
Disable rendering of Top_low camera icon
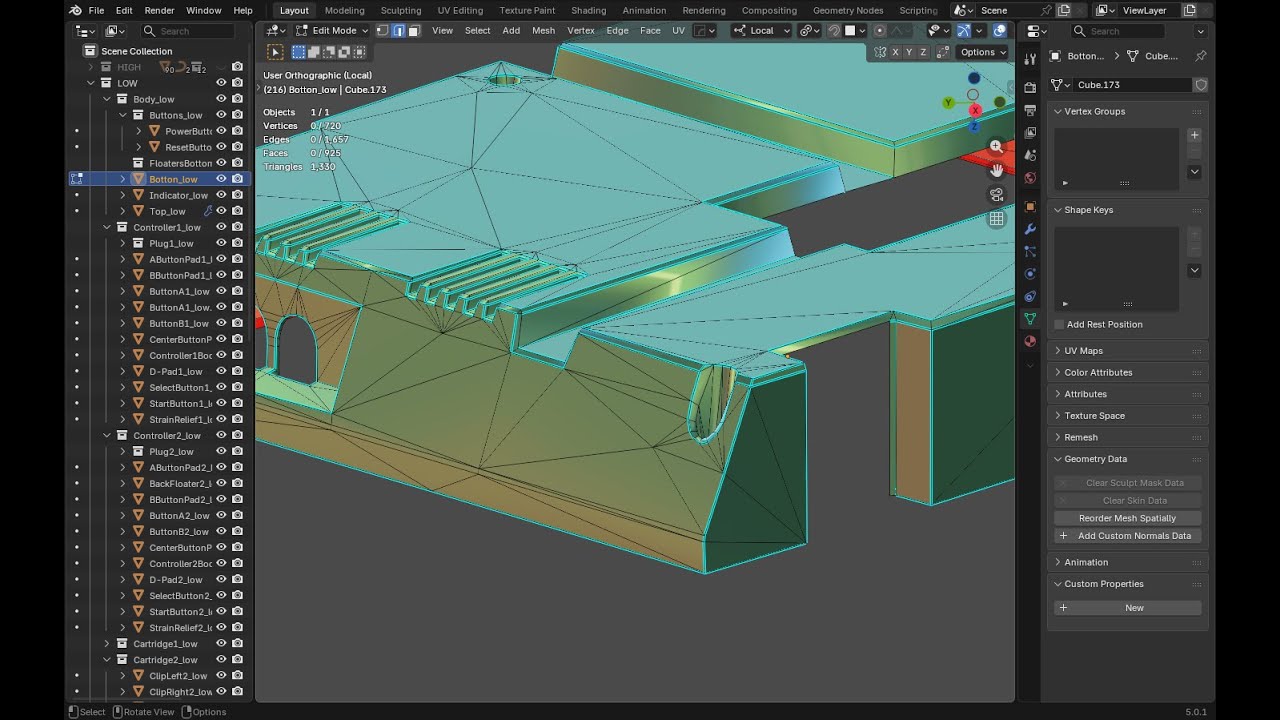[237, 211]
